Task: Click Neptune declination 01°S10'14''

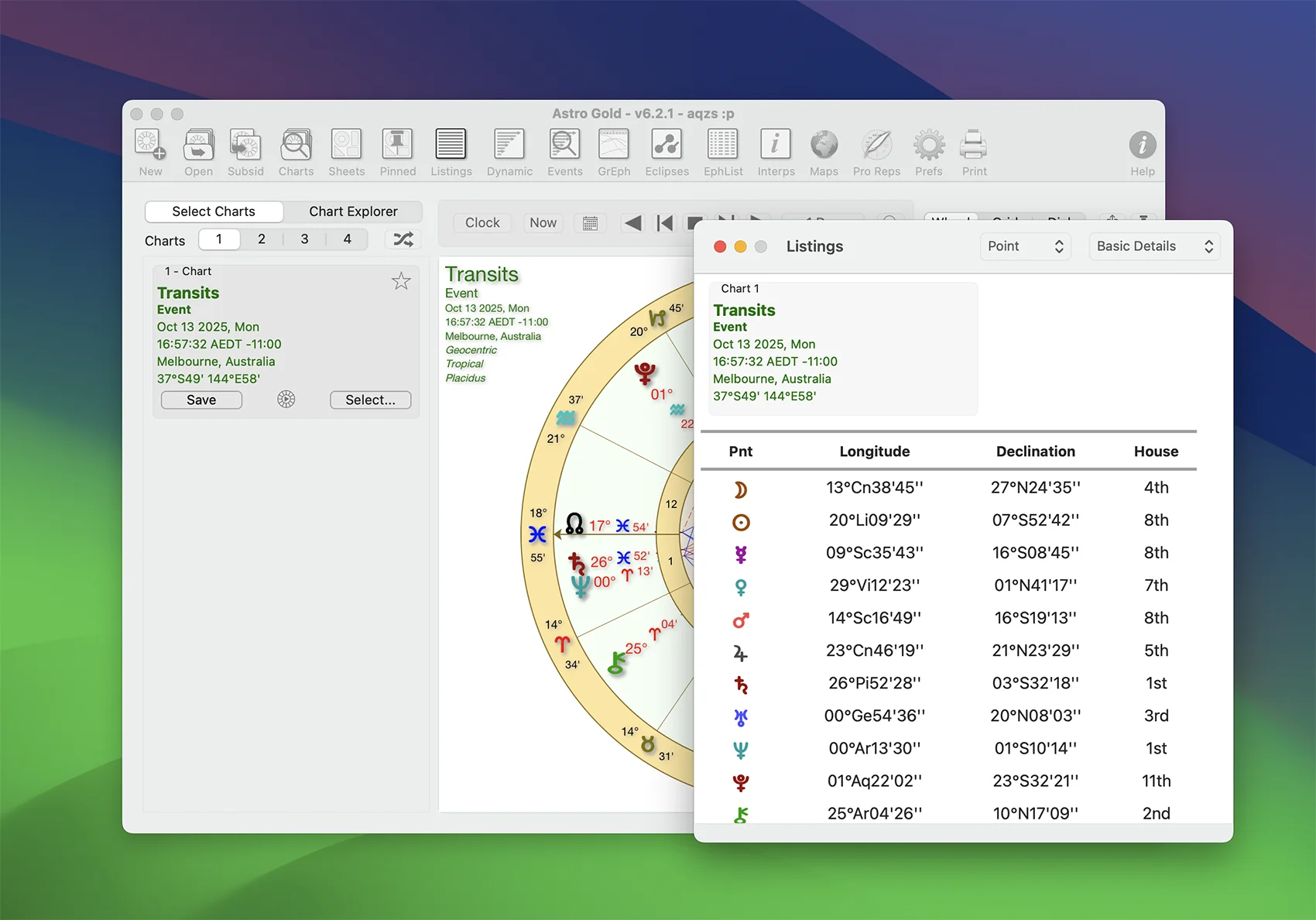Action: coord(1036,748)
